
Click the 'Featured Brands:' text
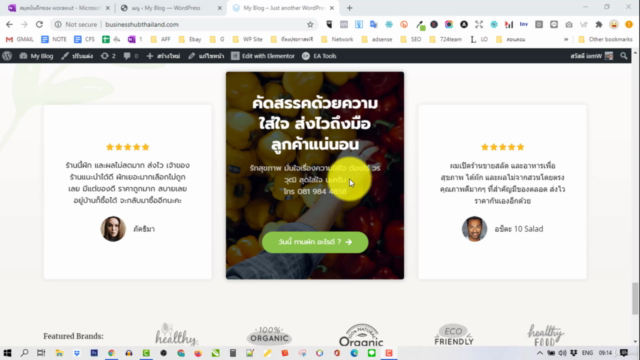coord(73,336)
